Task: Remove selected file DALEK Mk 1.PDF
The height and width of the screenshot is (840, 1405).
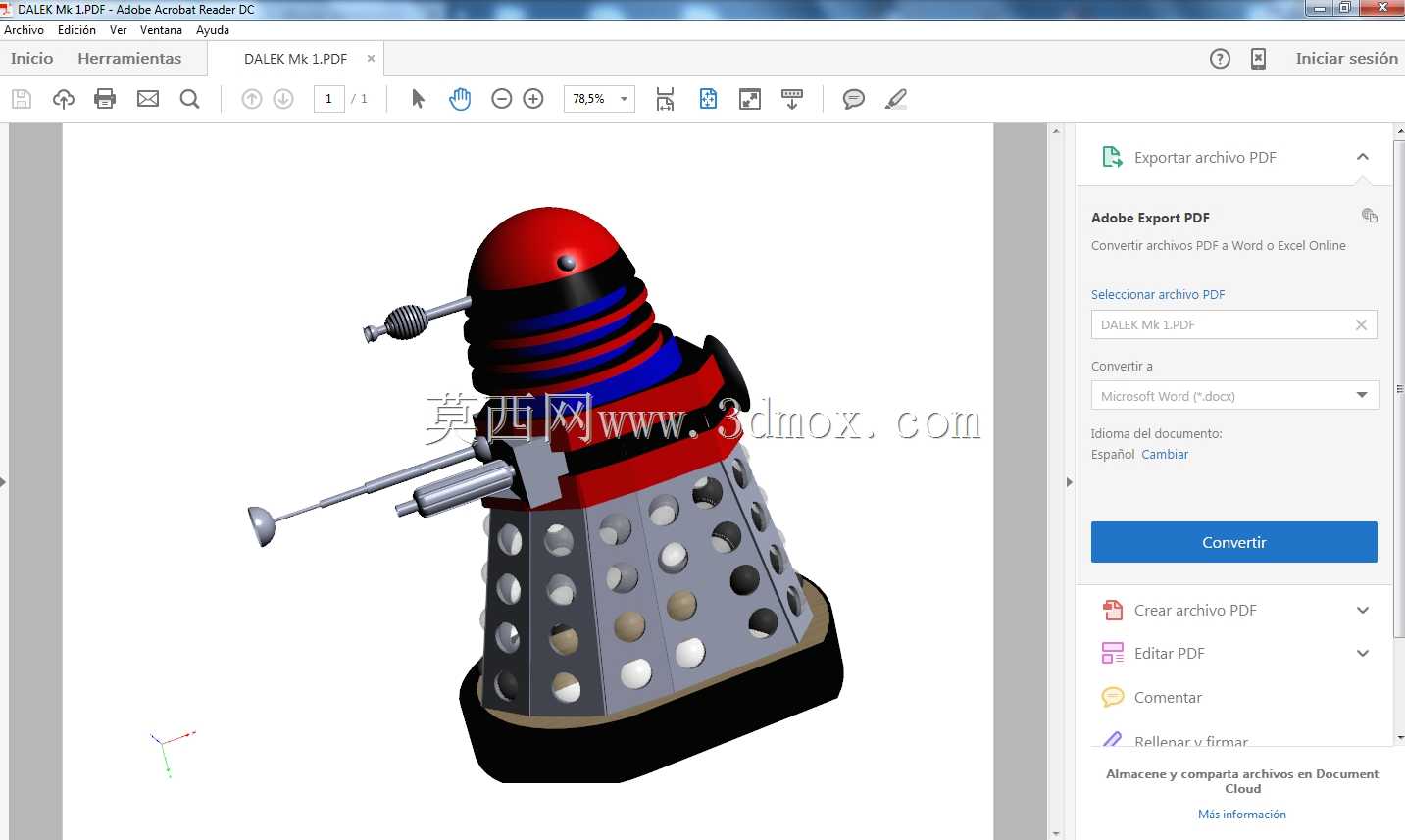Action: click(x=1361, y=325)
